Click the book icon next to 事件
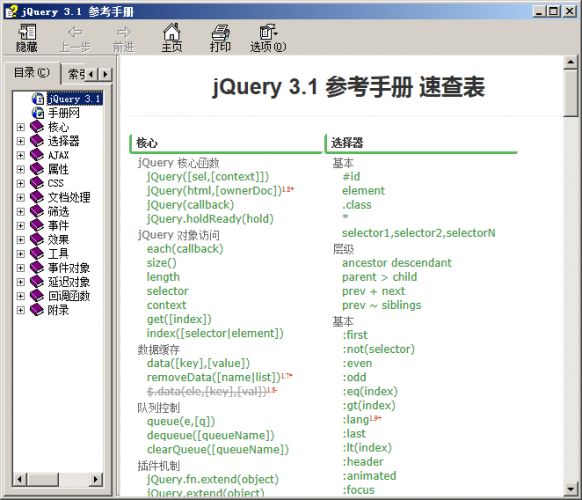The width and height of the screenshot is (582, 500). pos(37,226)
